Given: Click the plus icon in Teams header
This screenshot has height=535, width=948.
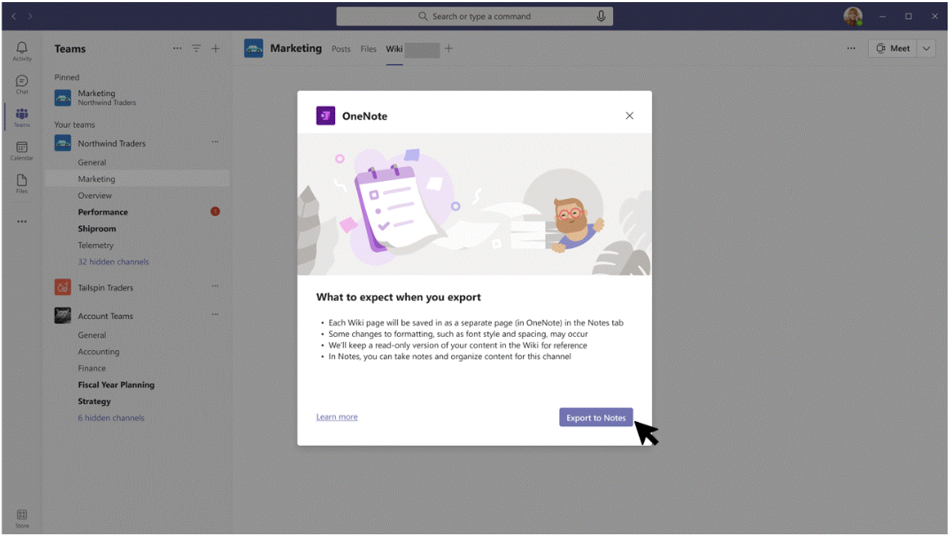Looking at the screenshot, I should point(215,48).
